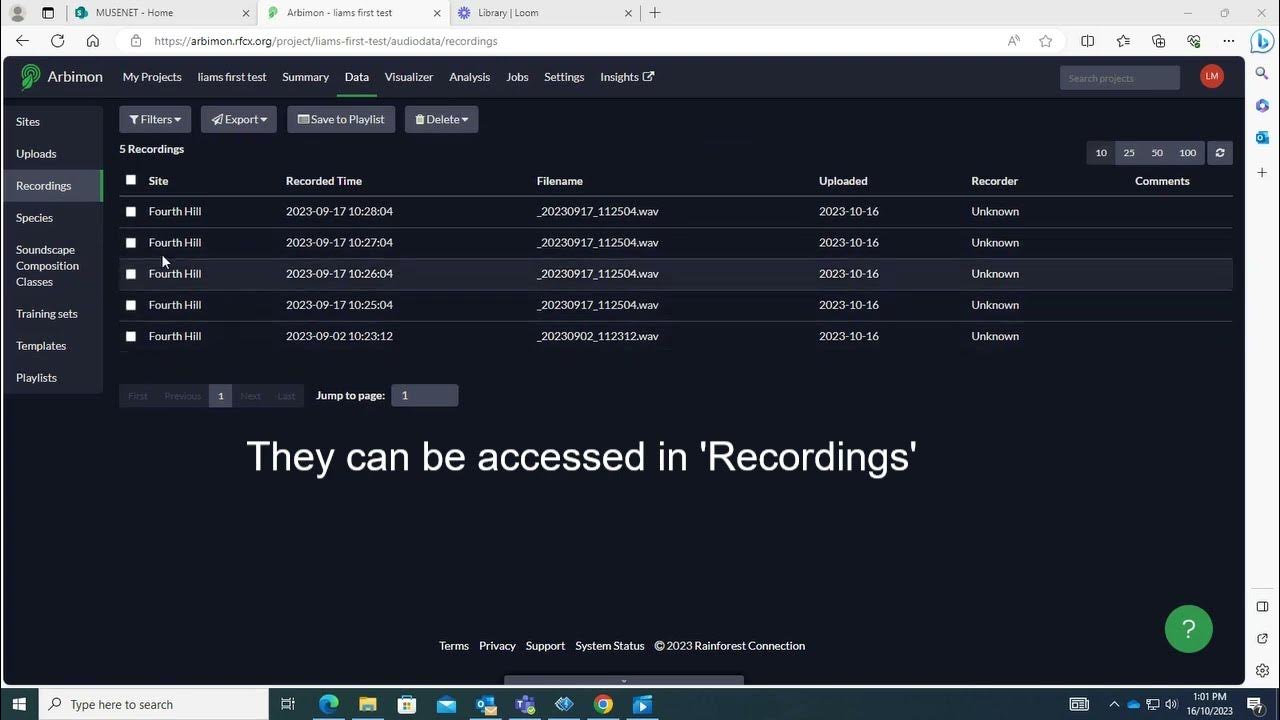This screenshot has width=1280, height=720.
Task: Open Edge sidebar search icon
Action: pyautogui.click(x=1262, y=74)
